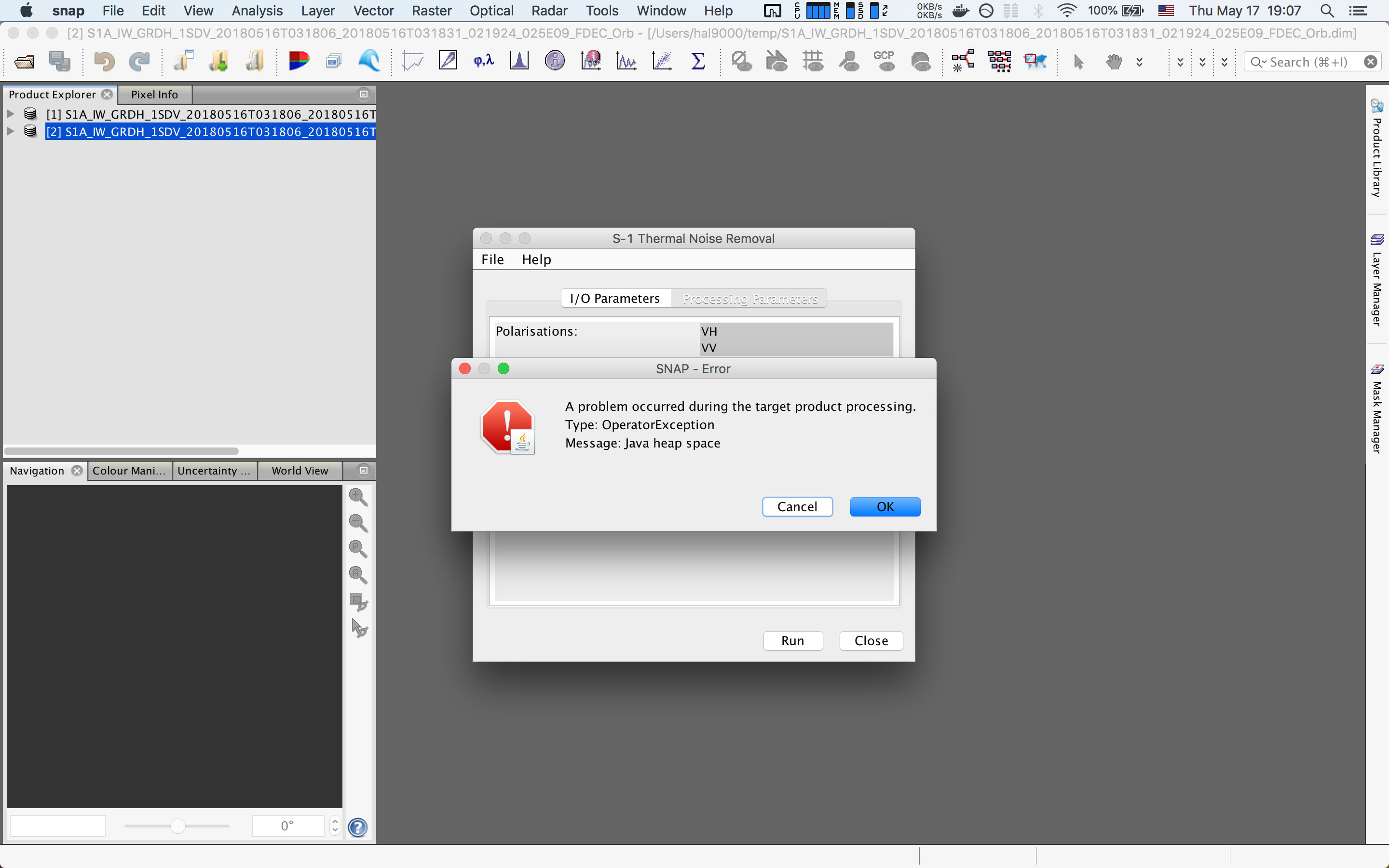Open File menu in Thermal Noise dialog
This screenshot has width=1389, height=868.
point(492,259)
